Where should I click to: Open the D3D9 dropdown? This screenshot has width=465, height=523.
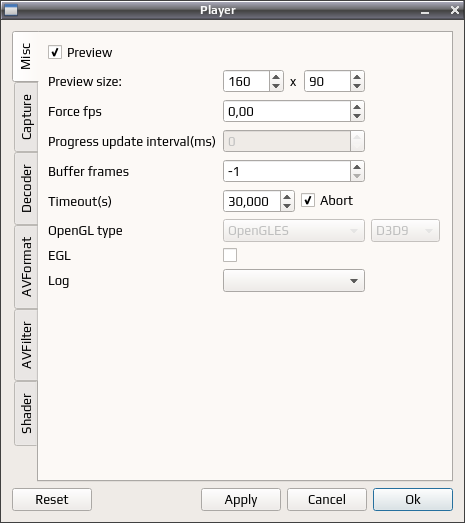(405, 230)
